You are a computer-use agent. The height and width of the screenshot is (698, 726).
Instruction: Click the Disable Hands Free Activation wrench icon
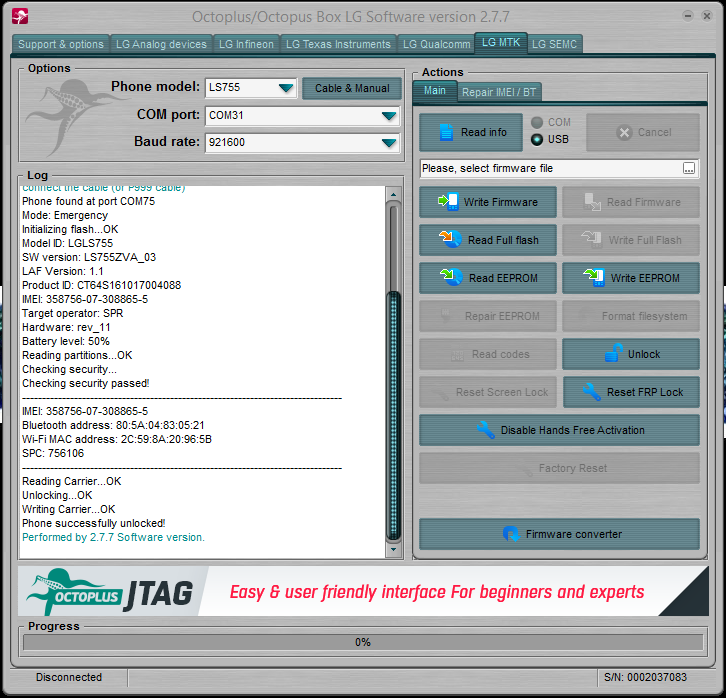[x=486, y=430]
